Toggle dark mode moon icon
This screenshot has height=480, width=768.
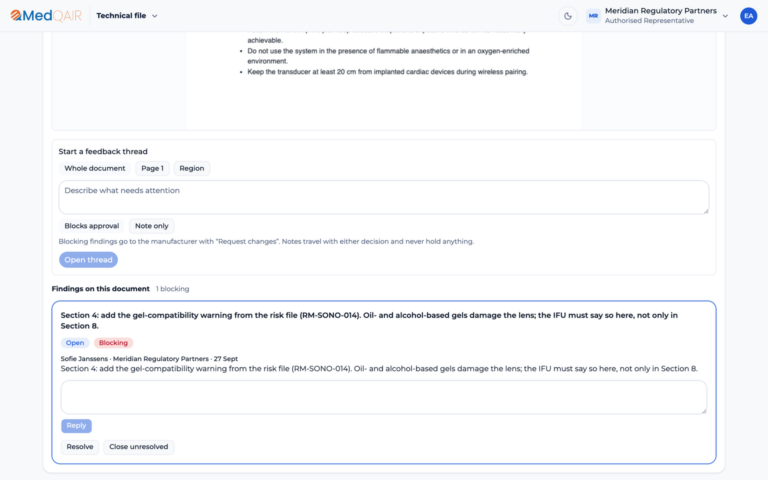(x=568, y=16)
